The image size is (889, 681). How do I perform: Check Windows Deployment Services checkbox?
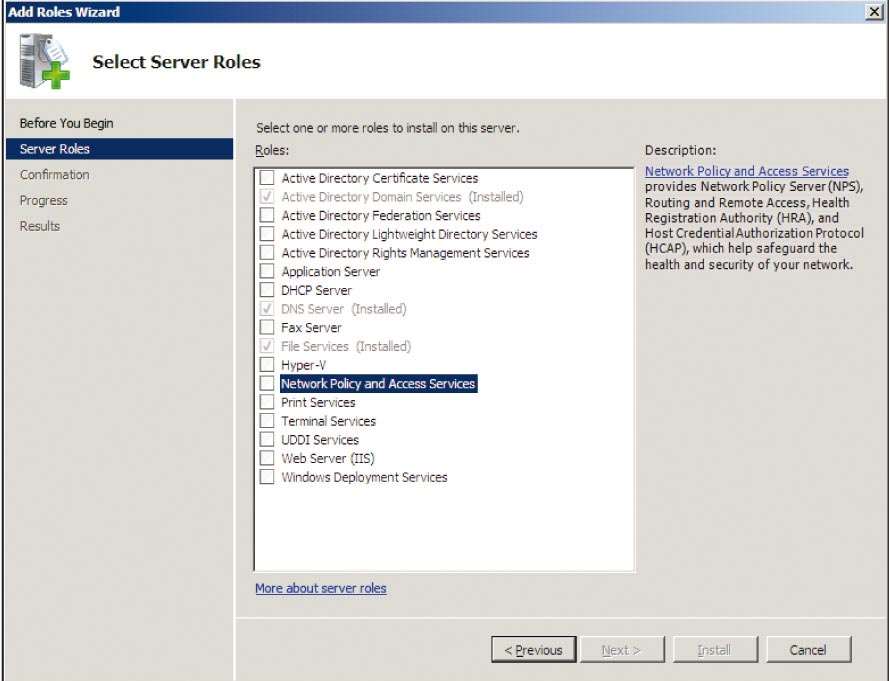pyautogui.click(x=266, y=477)
